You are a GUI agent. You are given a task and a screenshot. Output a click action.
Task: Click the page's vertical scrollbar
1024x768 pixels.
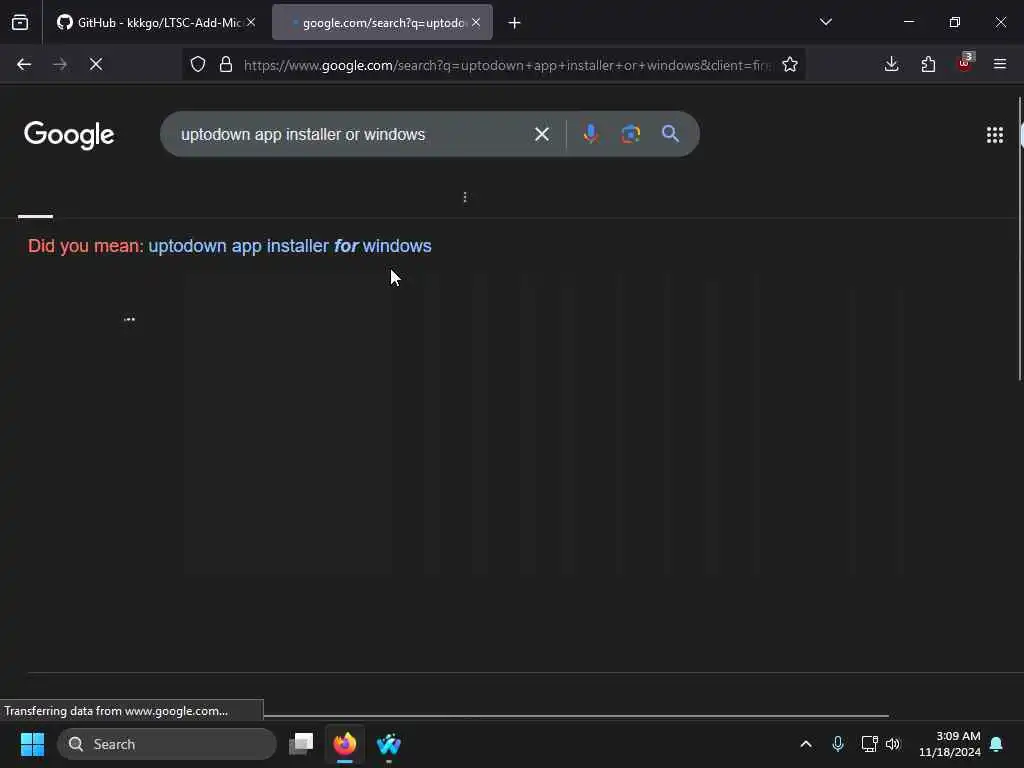click(1021, 238)
